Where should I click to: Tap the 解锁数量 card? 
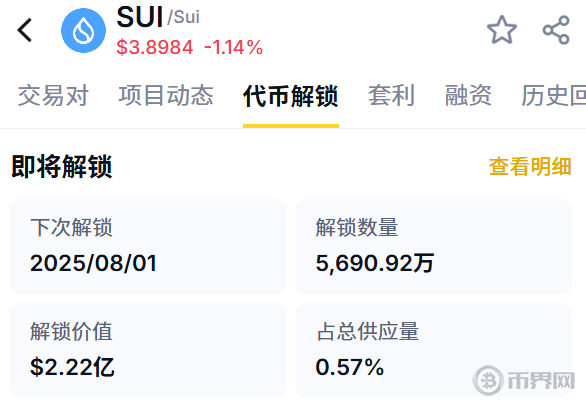click(434, 246)
